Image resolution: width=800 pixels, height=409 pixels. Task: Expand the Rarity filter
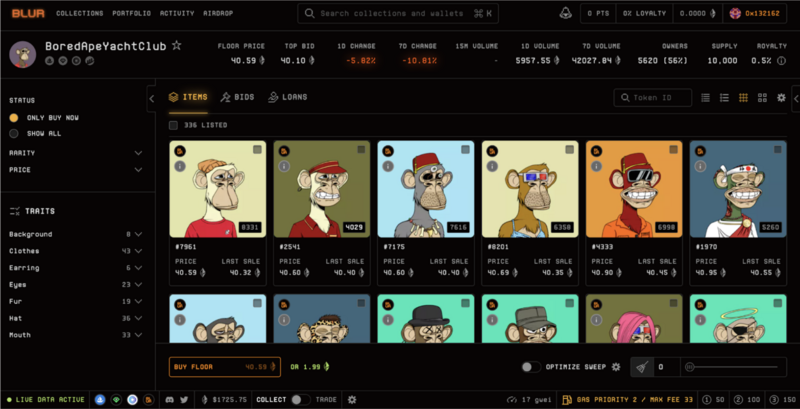click(x=138, y=153)
